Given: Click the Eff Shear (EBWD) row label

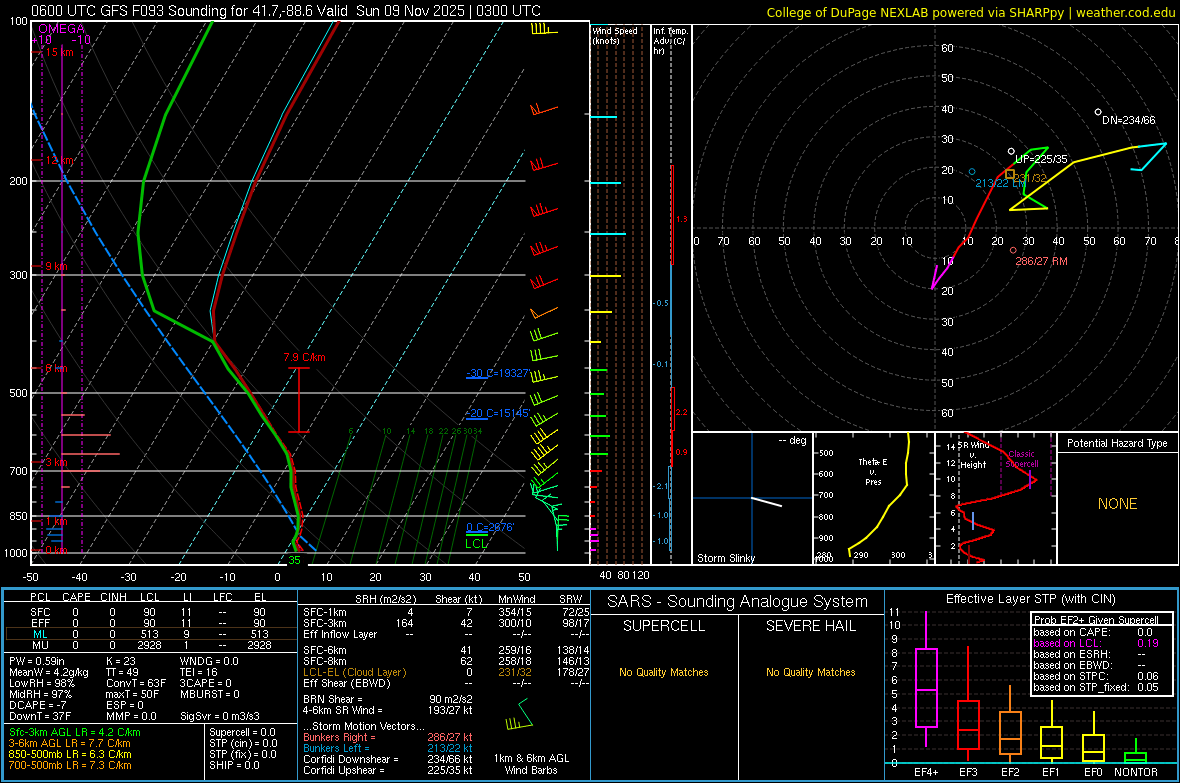Looking at the screenshot, I should point(347,683).
